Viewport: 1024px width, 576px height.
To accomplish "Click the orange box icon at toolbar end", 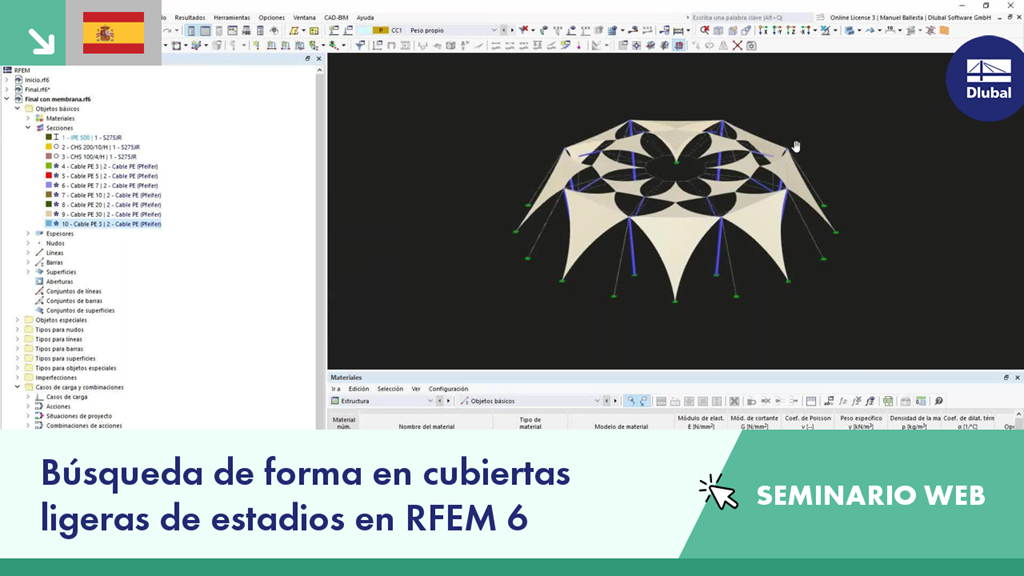I will click(944, 30).
